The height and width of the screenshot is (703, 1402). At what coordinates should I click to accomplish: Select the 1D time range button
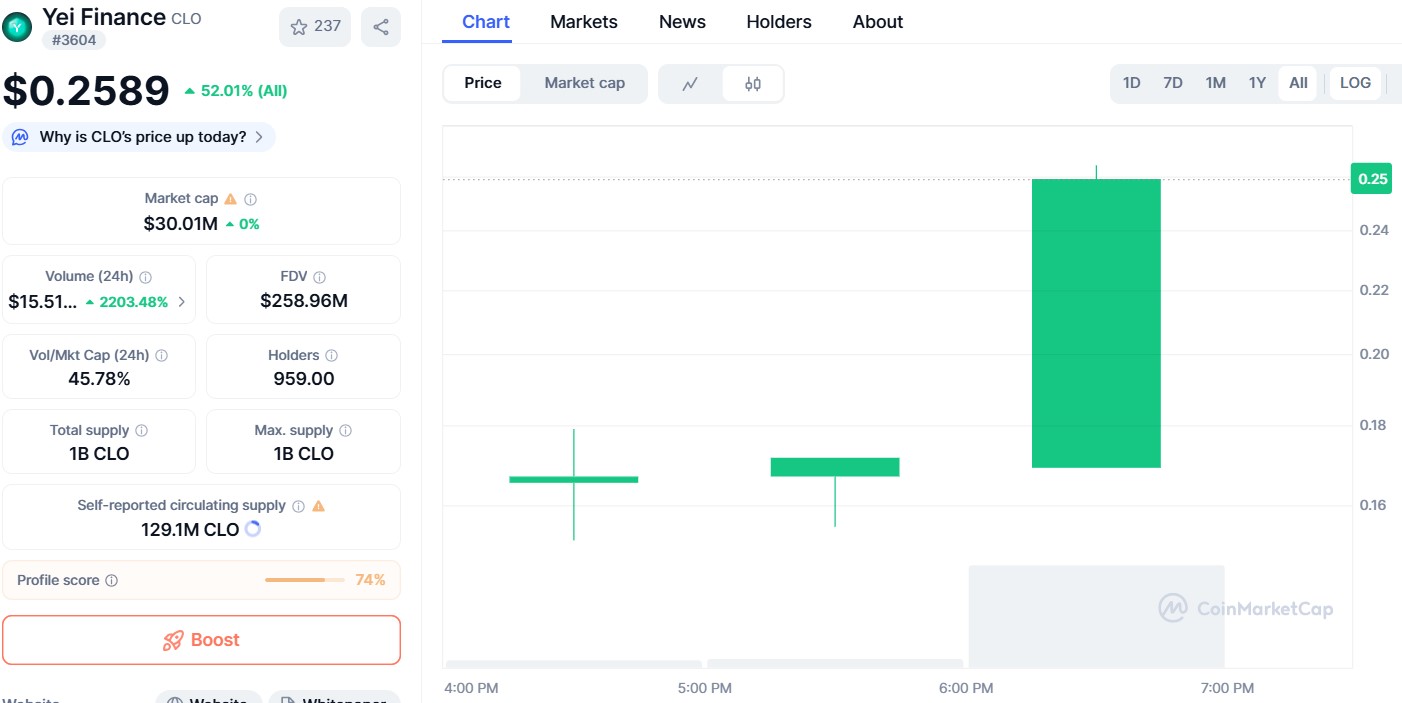coord(1131,83)
